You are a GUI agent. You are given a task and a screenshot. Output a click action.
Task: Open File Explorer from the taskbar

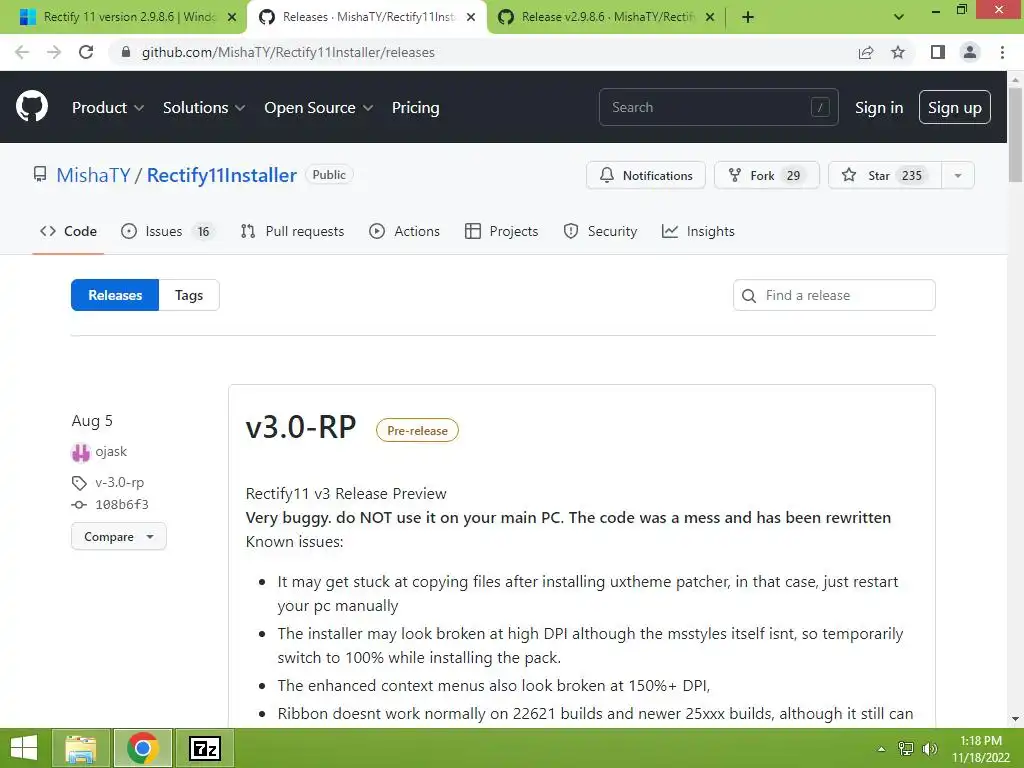point(81,748)
